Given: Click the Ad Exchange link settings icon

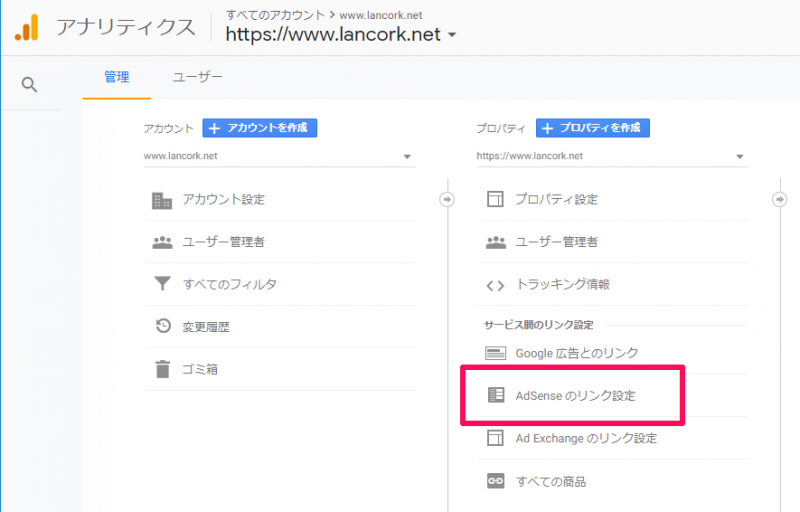Looking at the screenshot, I should click(495, 438).
